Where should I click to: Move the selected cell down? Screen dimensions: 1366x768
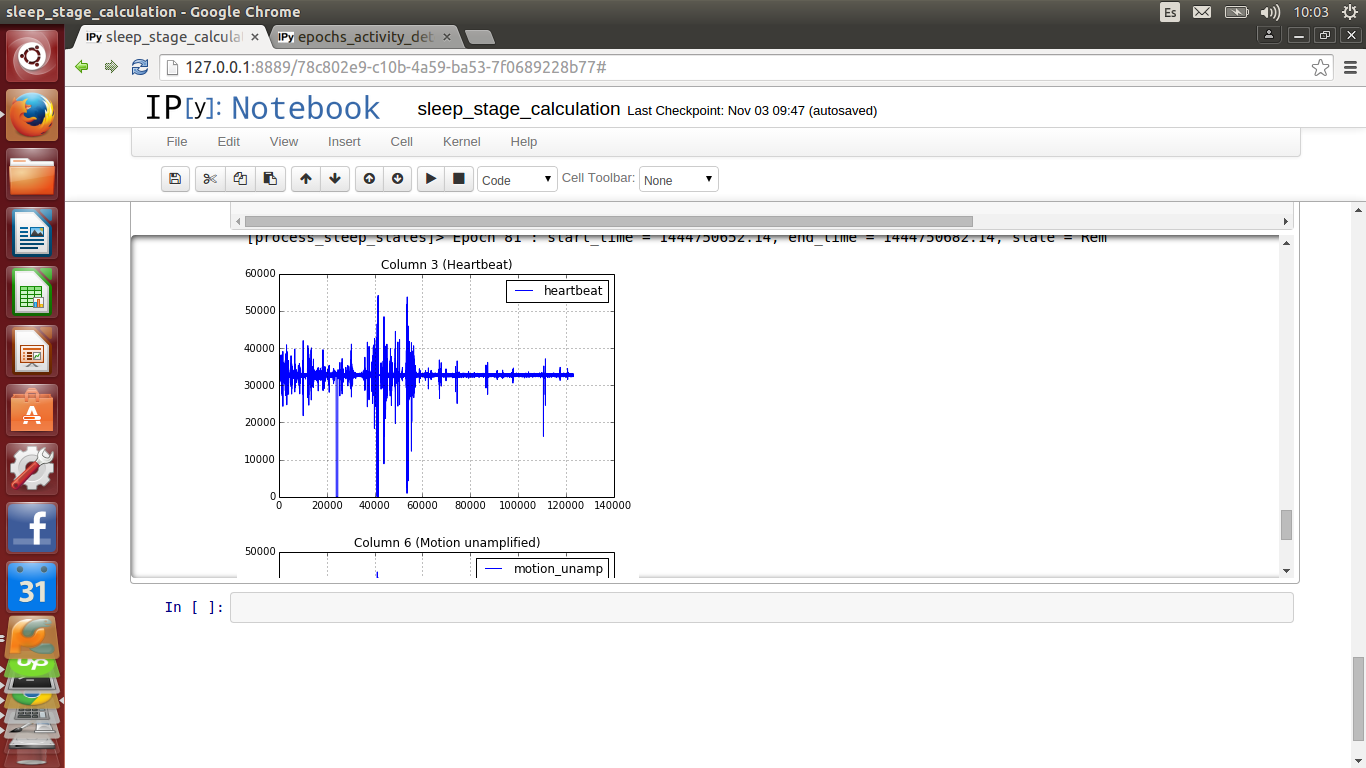coord(335,179)
